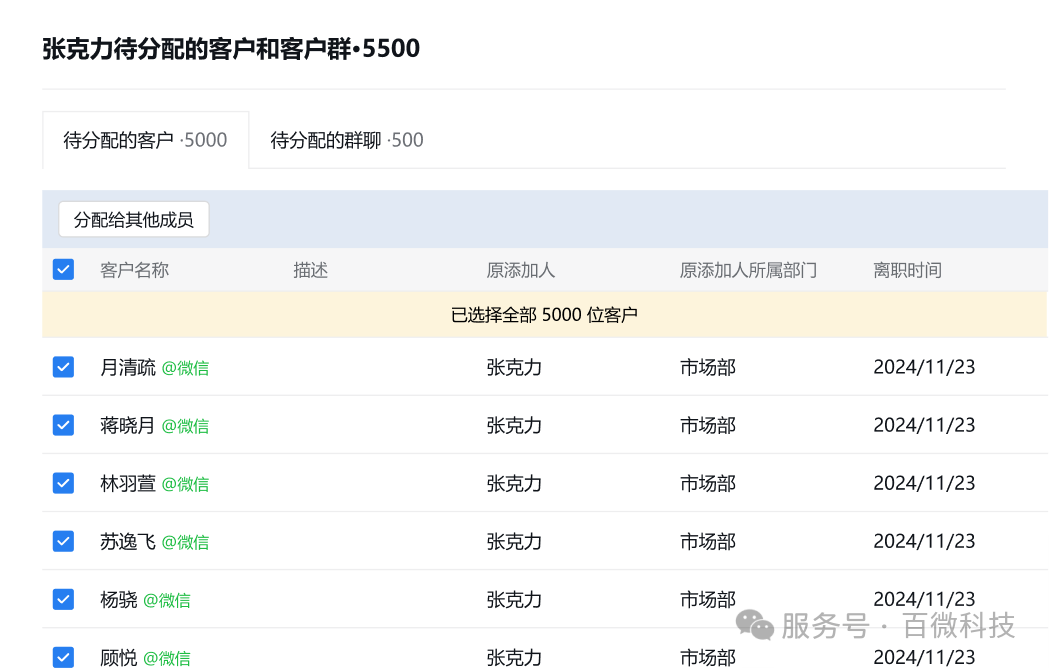Click the 描述 column header
This screenshot has width=1049, height=668.
311,270
